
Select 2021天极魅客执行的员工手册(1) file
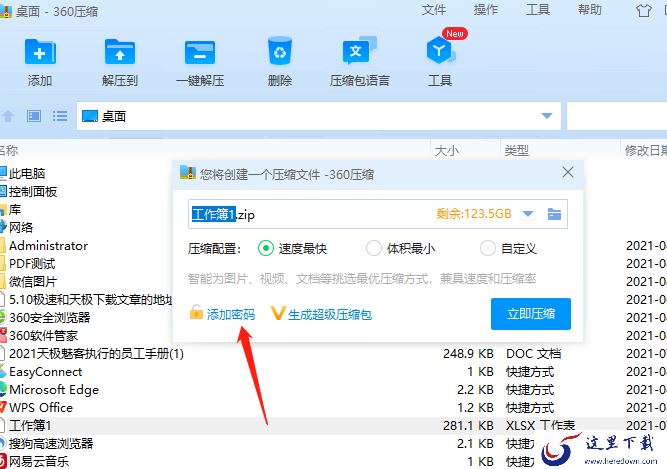point(97,354)
